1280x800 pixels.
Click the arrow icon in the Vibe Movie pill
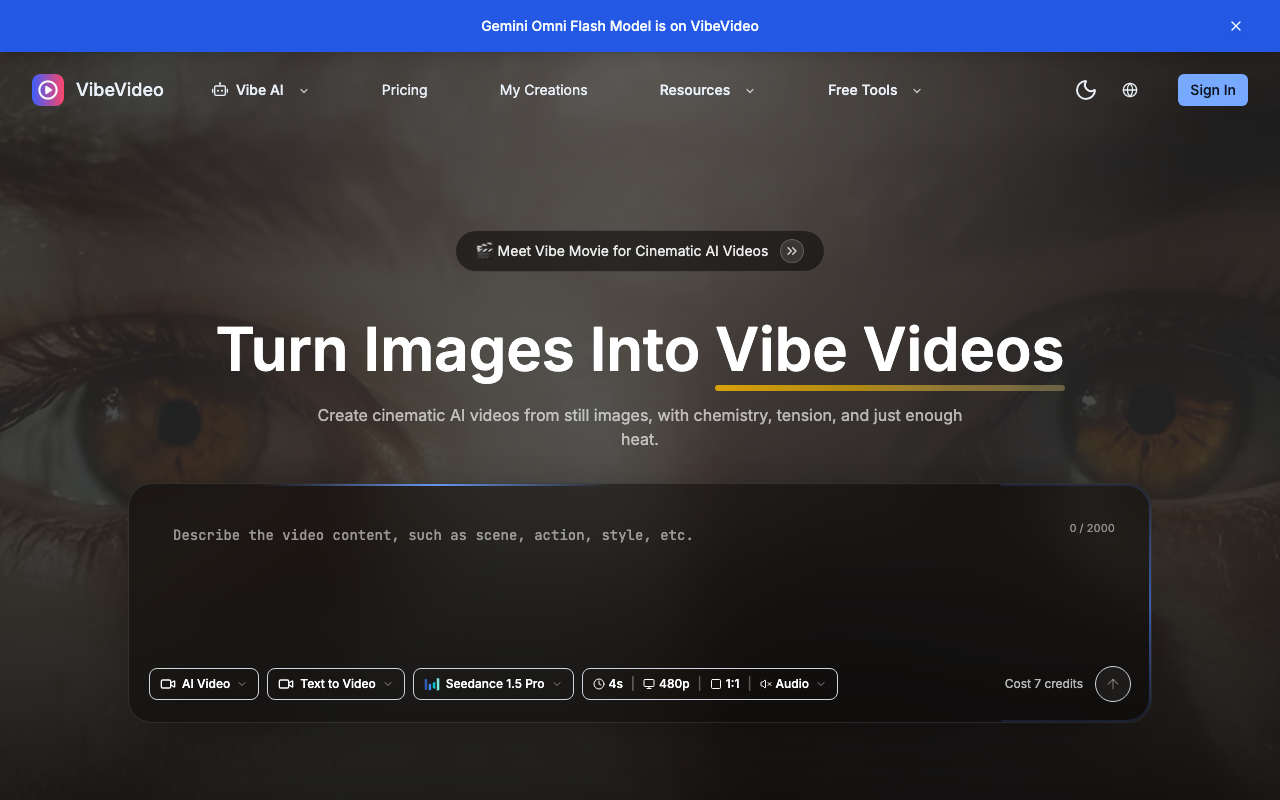[x=792, y=251]
